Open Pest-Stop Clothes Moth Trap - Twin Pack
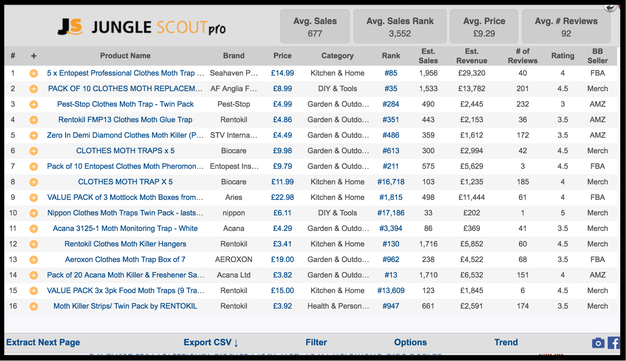This screenshot has width=626, height=361. pyautogui.click(x=125, y=104)
